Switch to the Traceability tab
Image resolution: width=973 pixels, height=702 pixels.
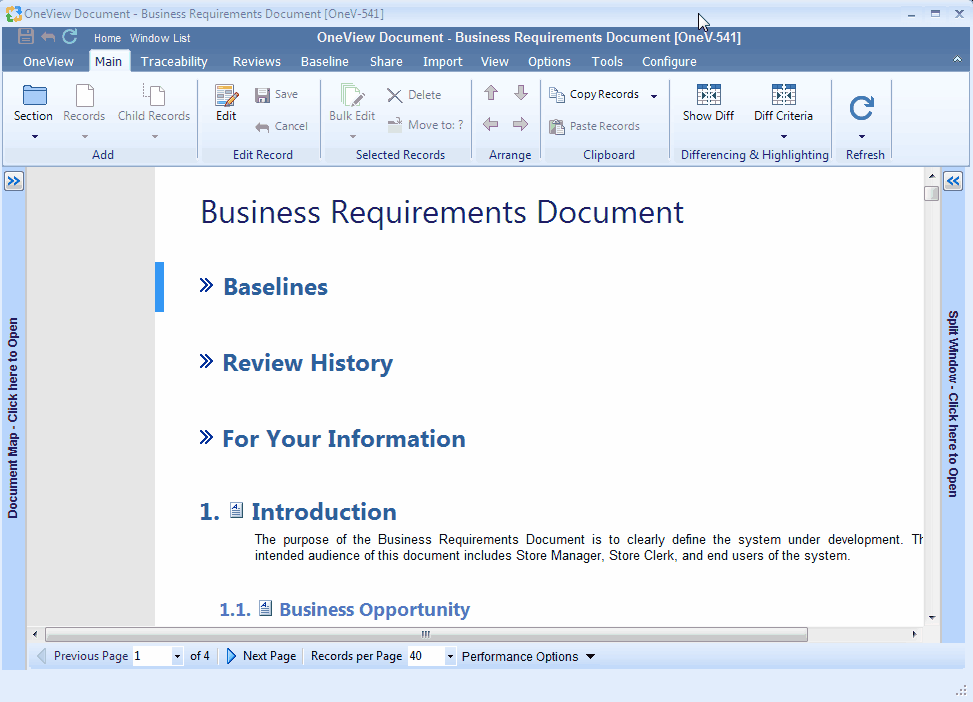174,61
